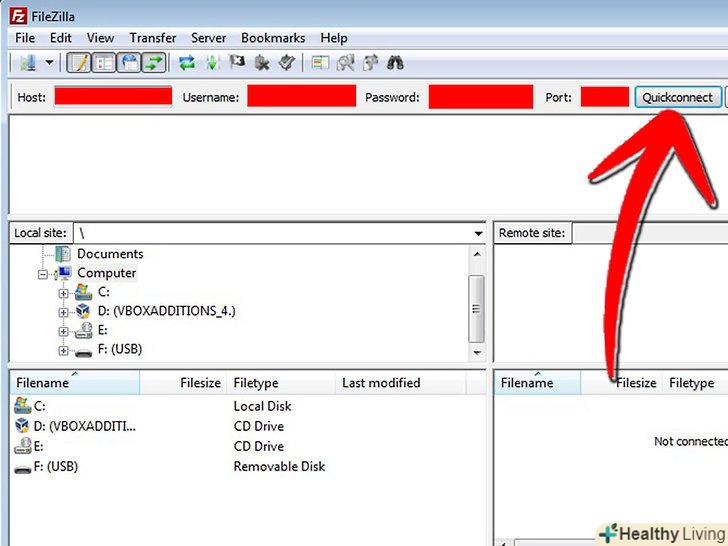Toggle directory comparison icon
This screenshot has height=546, width=728.
(345, 63)
